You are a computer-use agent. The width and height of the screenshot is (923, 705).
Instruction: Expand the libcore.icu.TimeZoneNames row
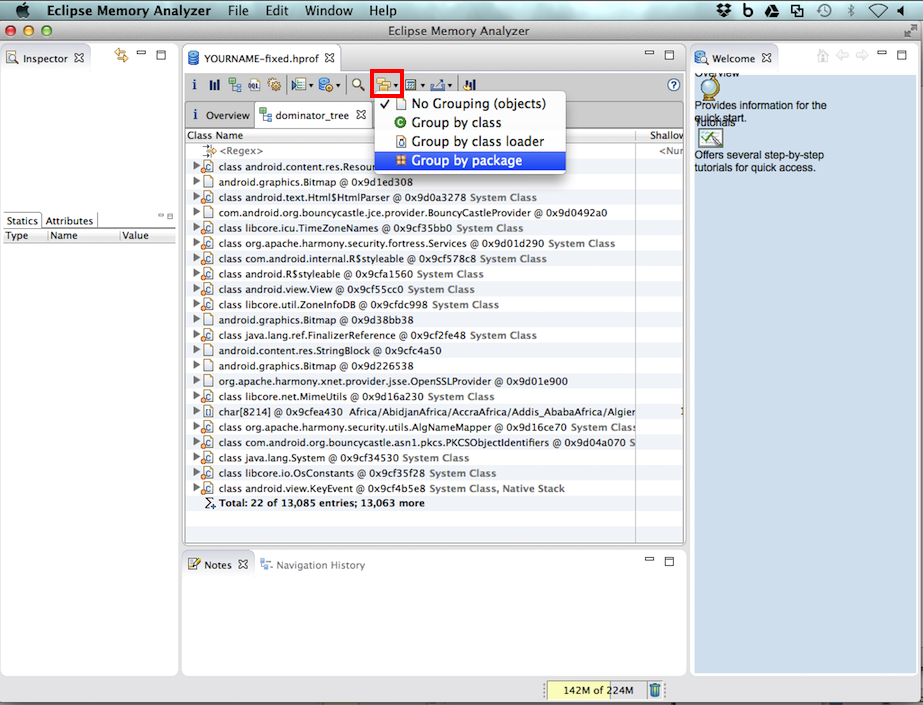[x=196, y=227]
